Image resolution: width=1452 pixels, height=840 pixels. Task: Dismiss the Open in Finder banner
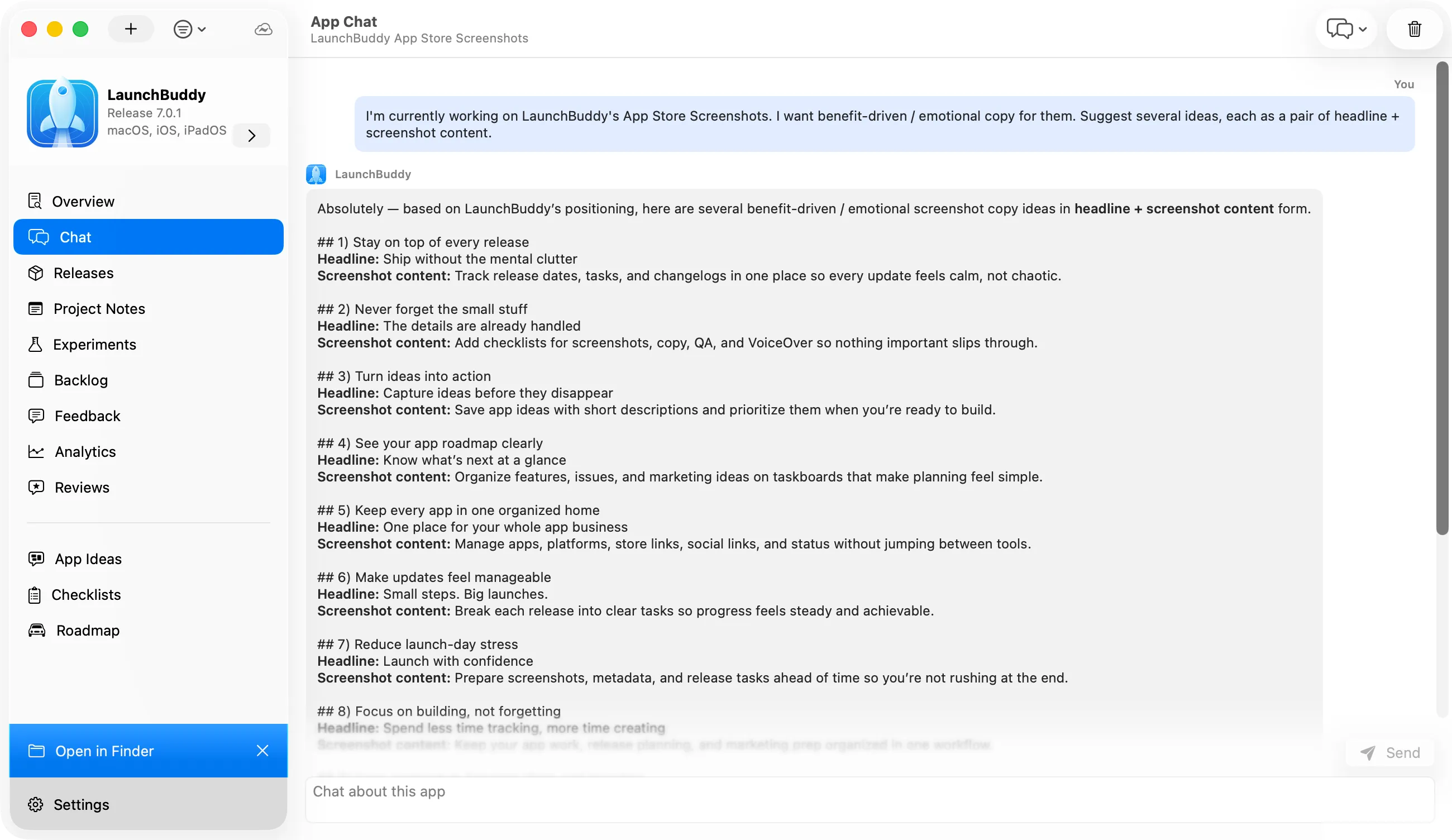click(262, 750)
